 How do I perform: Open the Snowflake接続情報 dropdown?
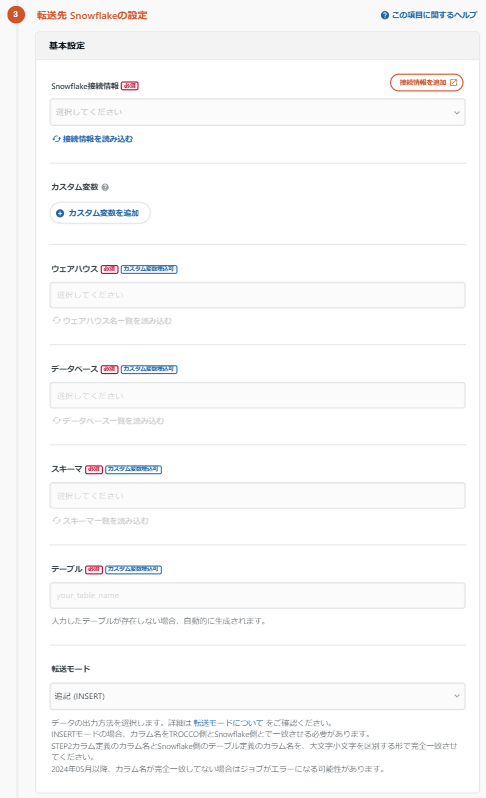tap(258, 112)
